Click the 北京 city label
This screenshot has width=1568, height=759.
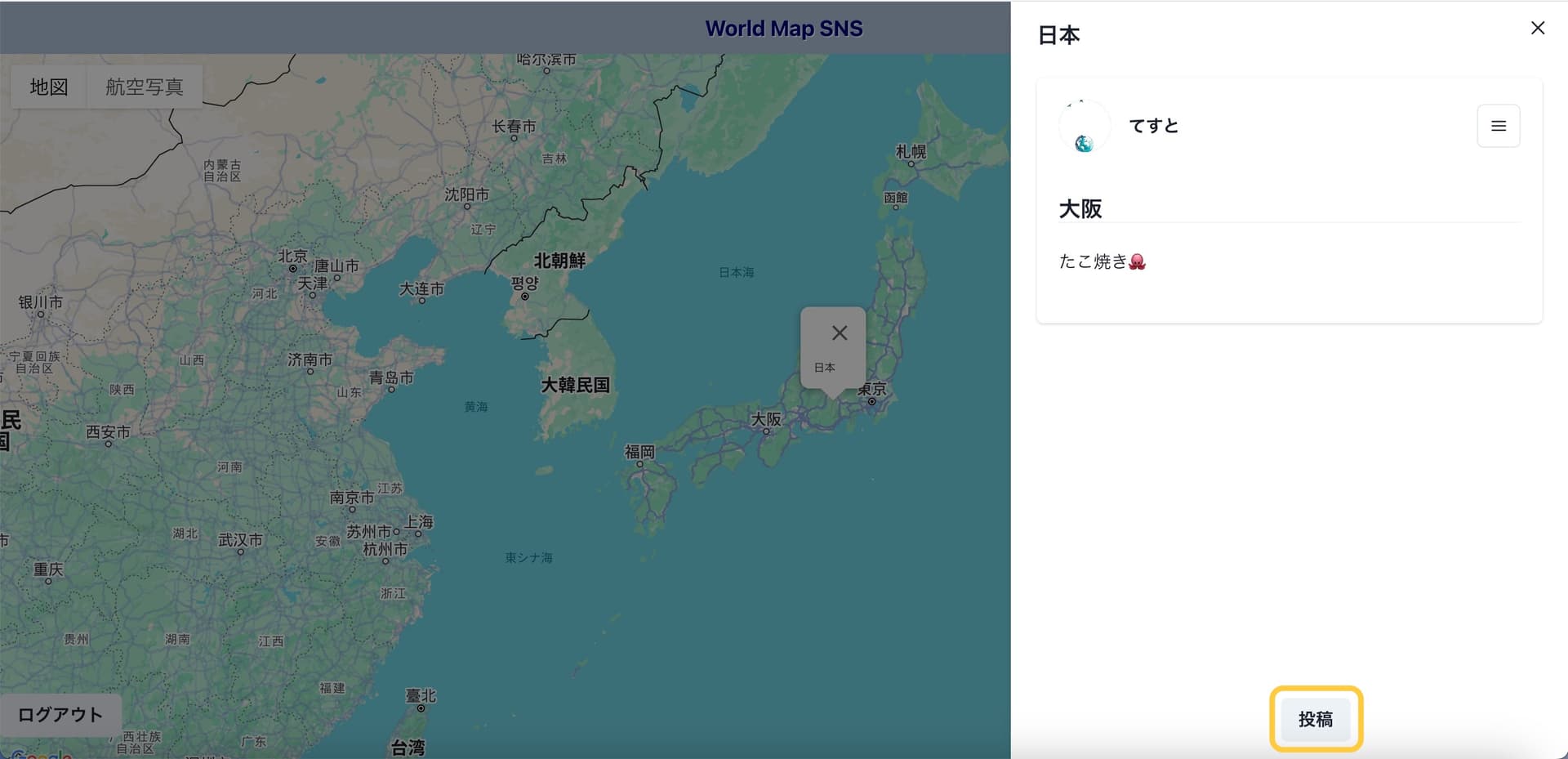click(292, 256)
